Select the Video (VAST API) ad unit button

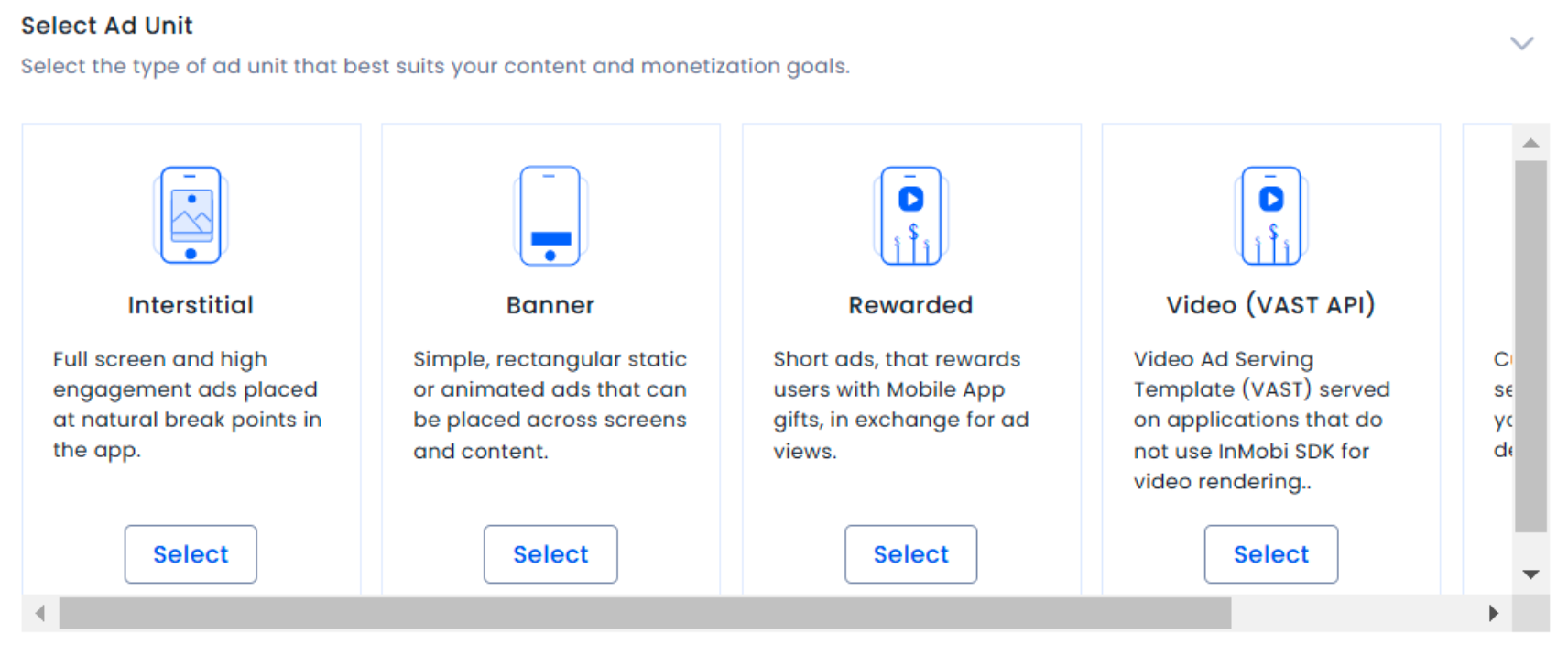point(1270,554)
